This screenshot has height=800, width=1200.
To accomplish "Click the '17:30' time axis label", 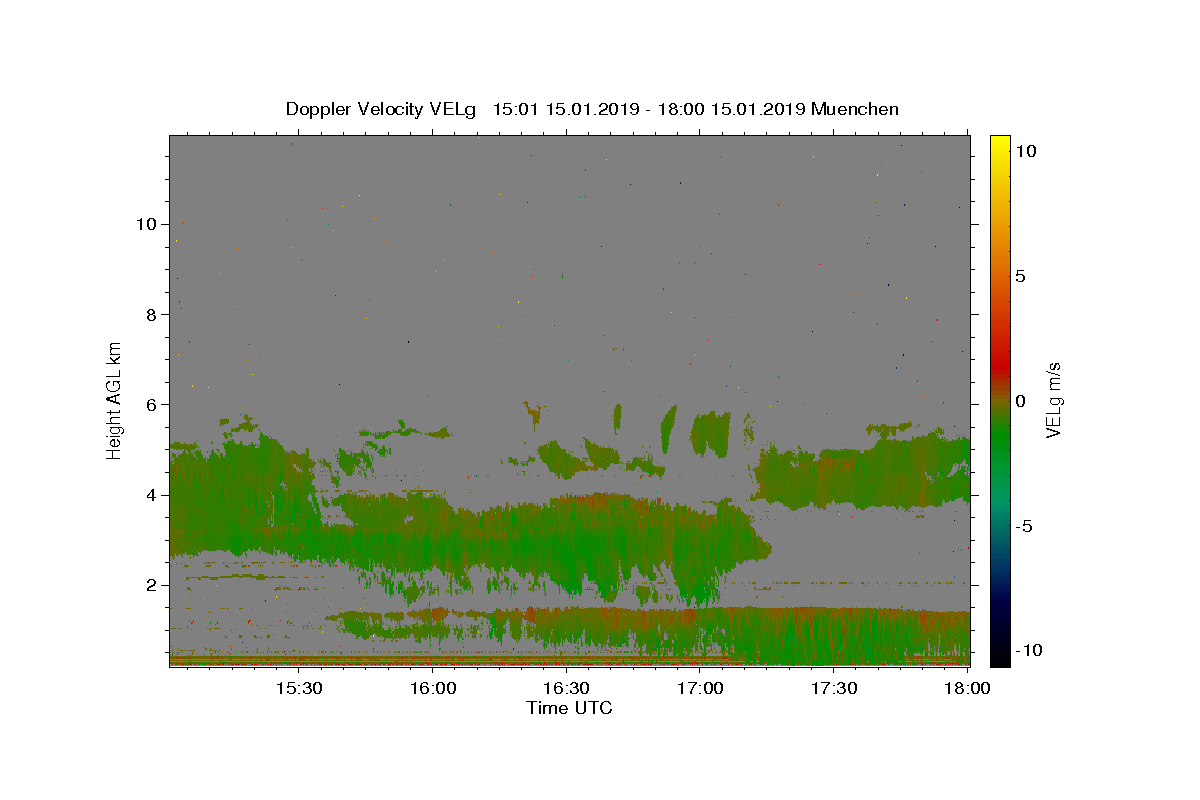I will (x=834, y=688).
